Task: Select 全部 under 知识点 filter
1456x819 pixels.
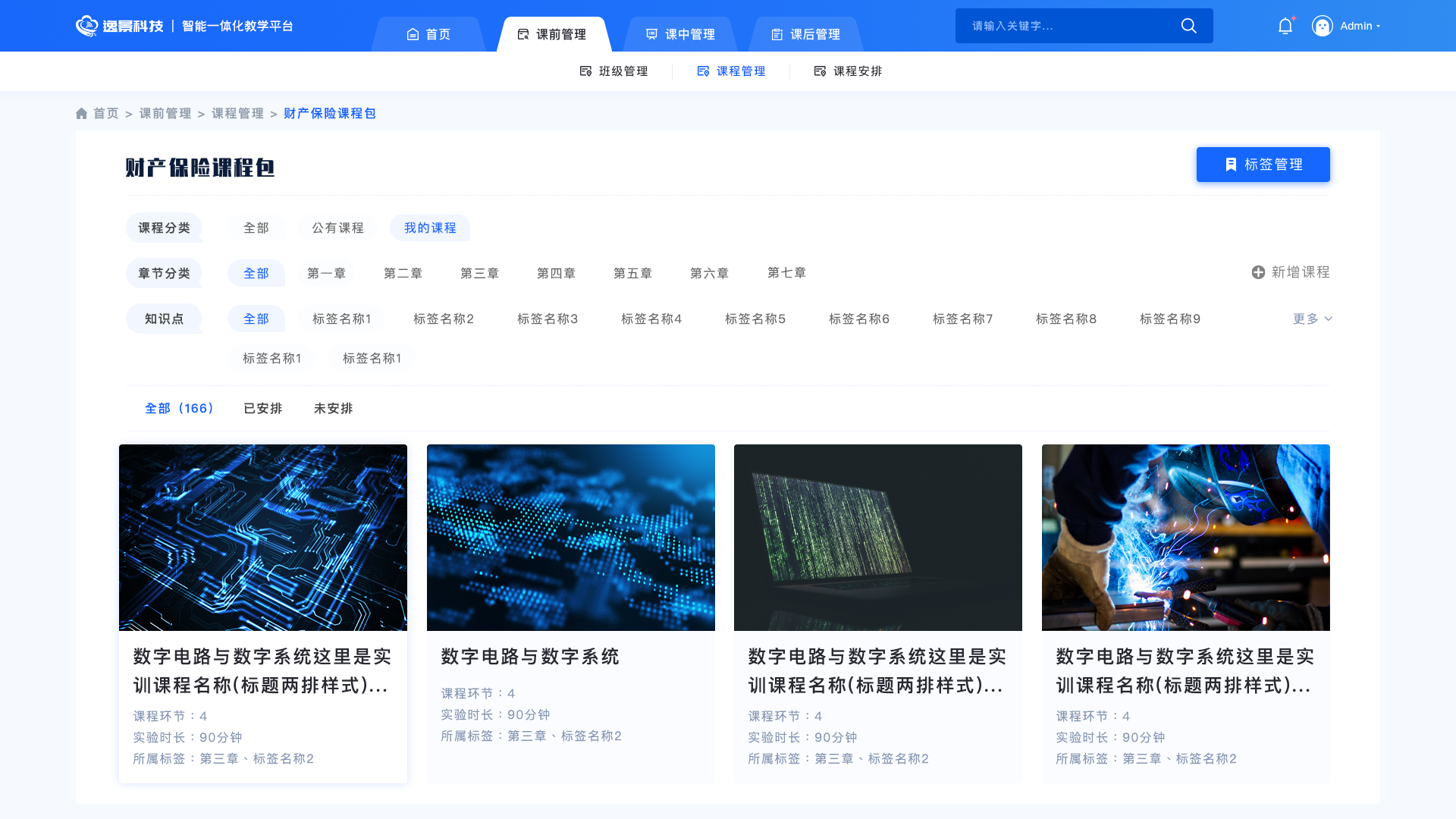Action: point(256,318)
